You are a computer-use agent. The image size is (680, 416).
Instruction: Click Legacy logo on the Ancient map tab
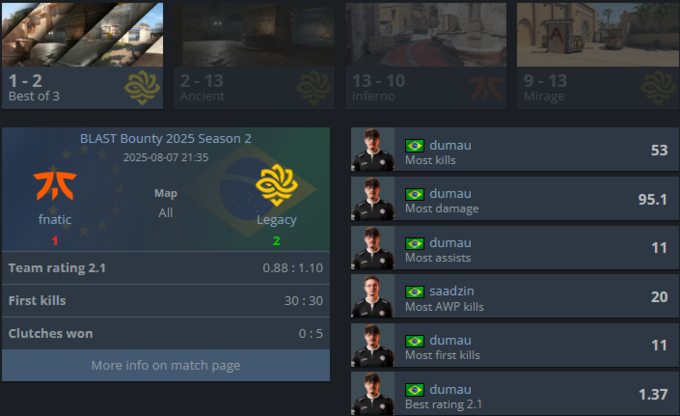[x=314, y=88]
